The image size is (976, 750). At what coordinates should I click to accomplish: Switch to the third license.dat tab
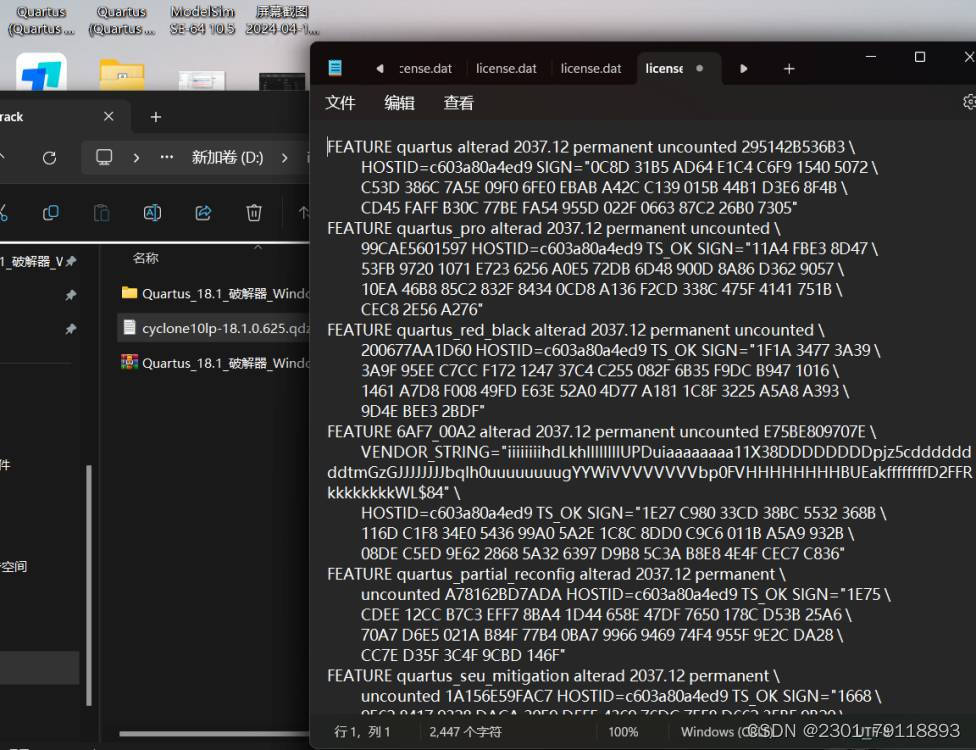pos(591,68)
